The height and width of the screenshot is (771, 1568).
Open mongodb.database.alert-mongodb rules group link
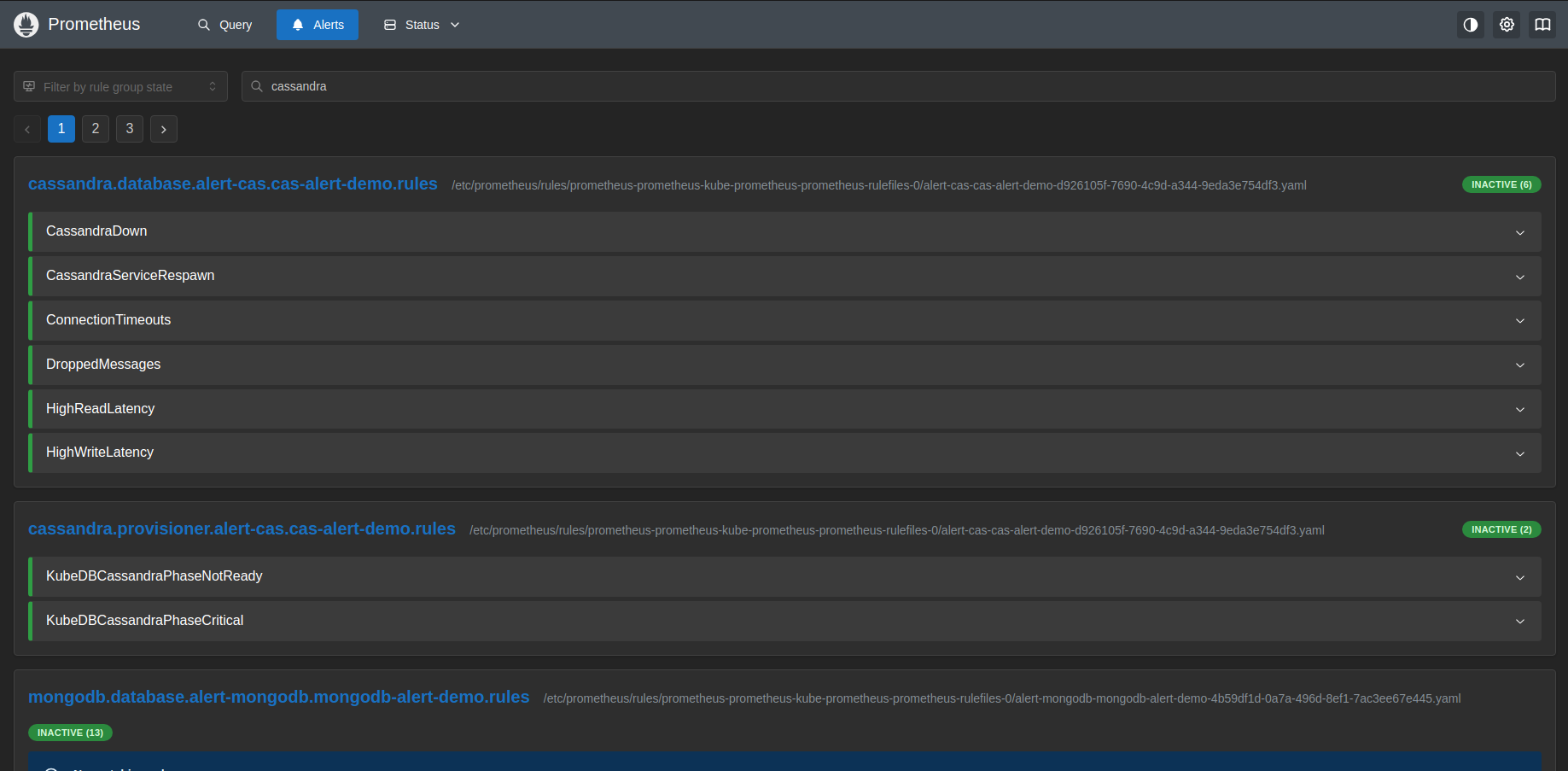(x=278, y=698)
